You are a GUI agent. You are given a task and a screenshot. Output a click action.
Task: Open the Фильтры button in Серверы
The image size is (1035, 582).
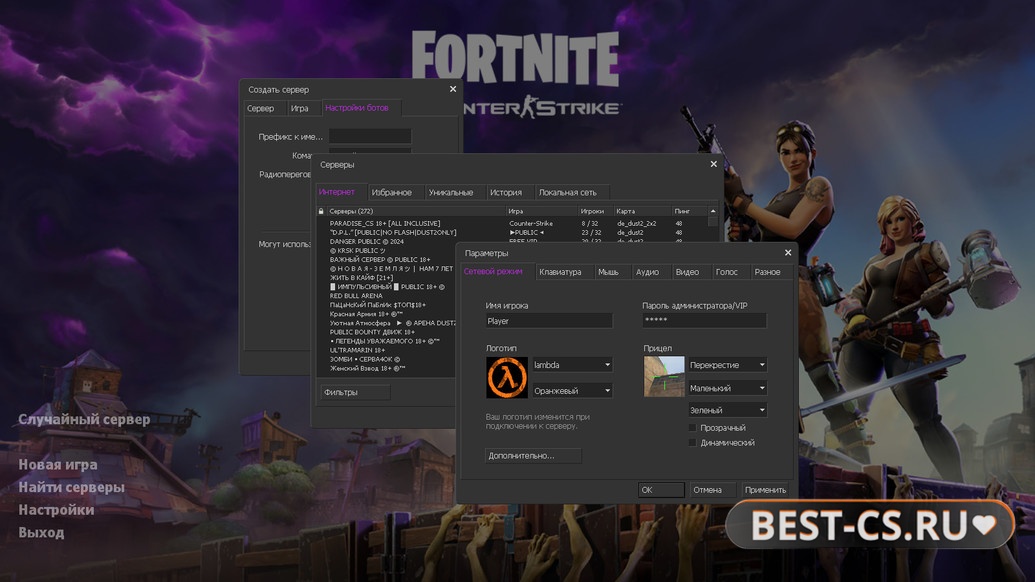355,392
